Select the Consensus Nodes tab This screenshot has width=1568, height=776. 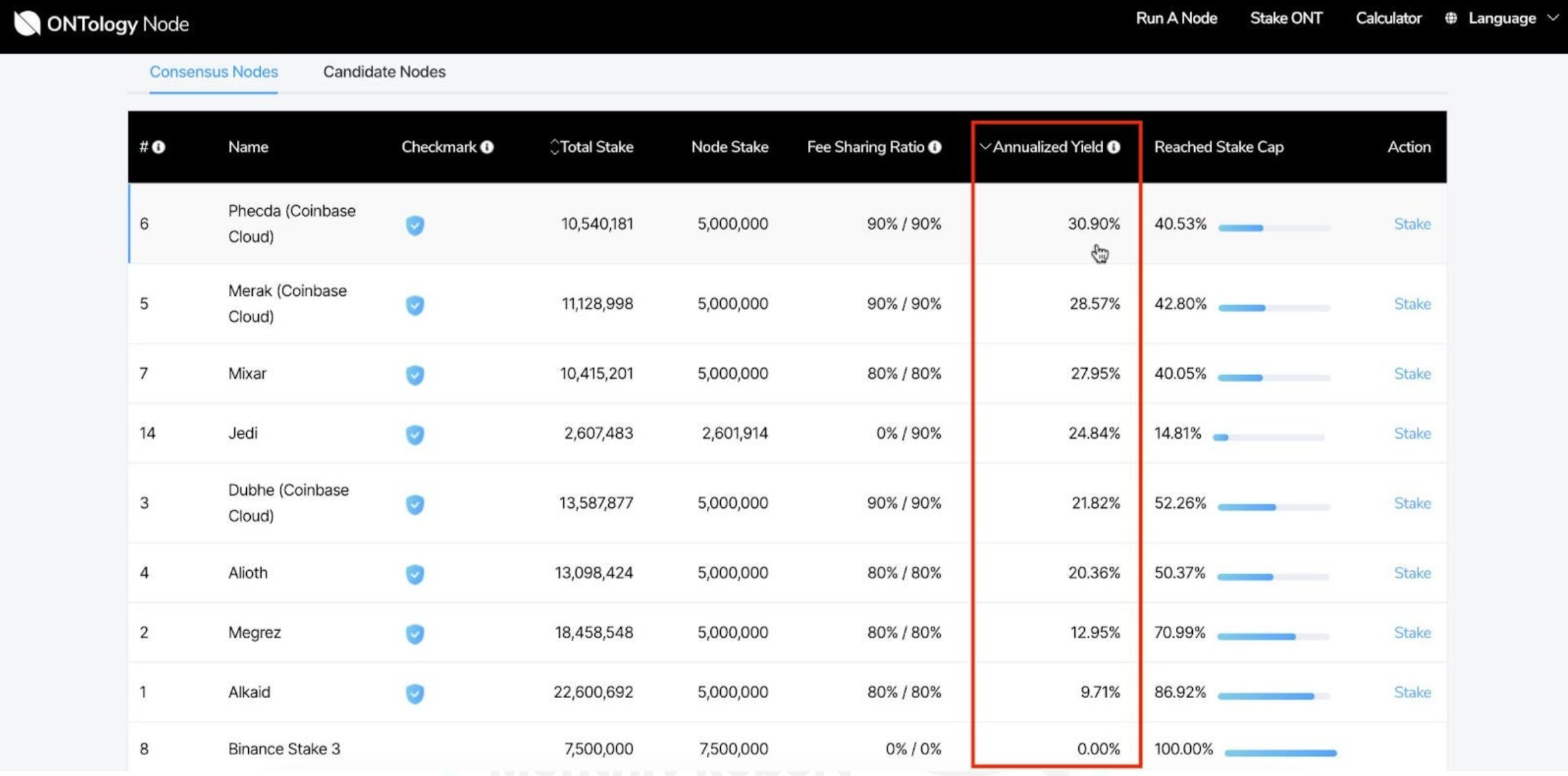(x=213, y=71)
